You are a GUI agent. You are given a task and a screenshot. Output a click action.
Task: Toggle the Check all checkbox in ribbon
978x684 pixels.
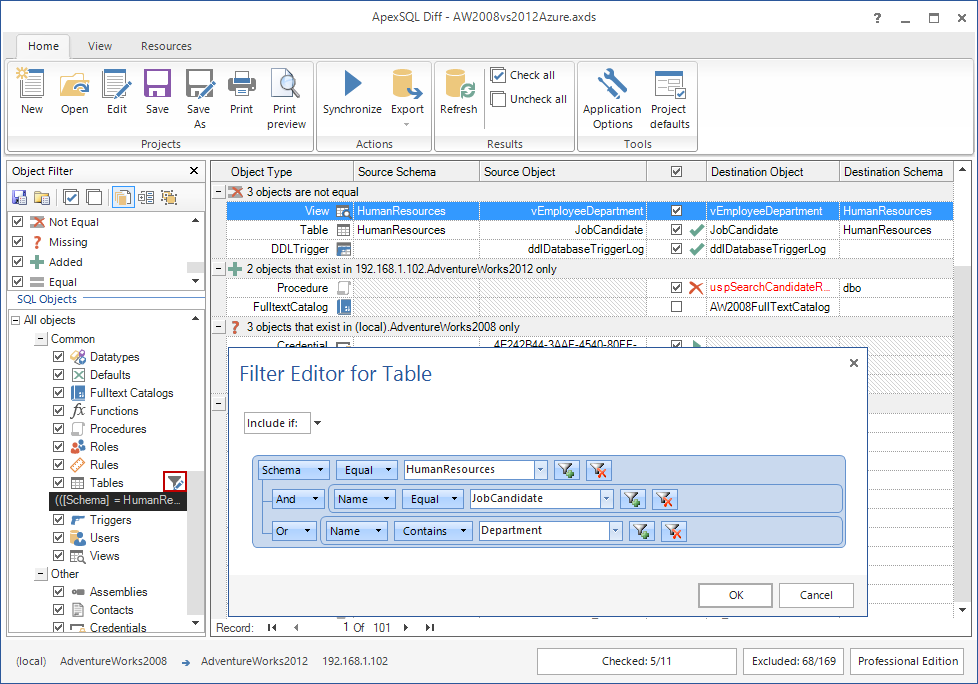498,75
